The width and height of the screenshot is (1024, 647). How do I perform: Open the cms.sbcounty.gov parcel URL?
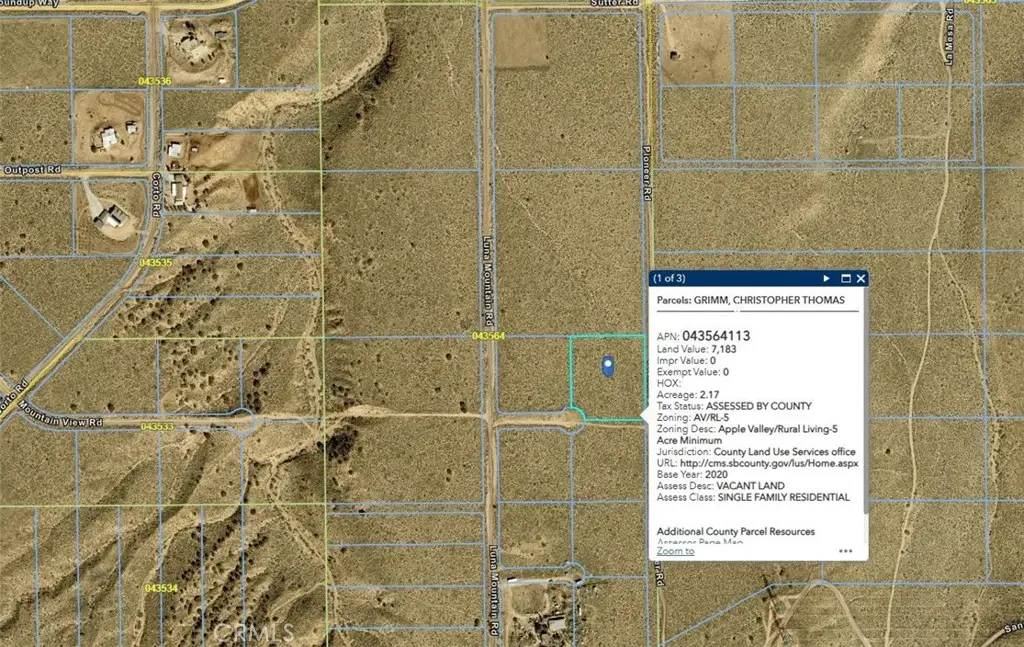point(777,463)
